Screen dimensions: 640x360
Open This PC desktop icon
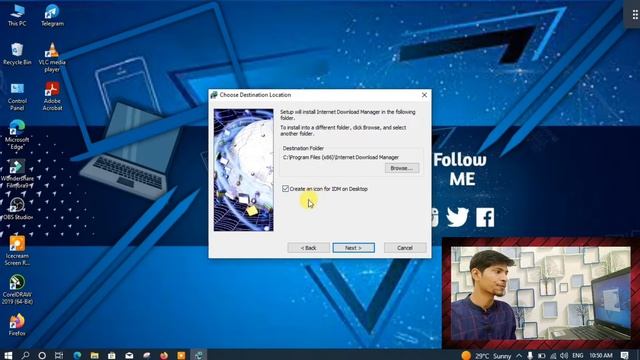point(17,15)
